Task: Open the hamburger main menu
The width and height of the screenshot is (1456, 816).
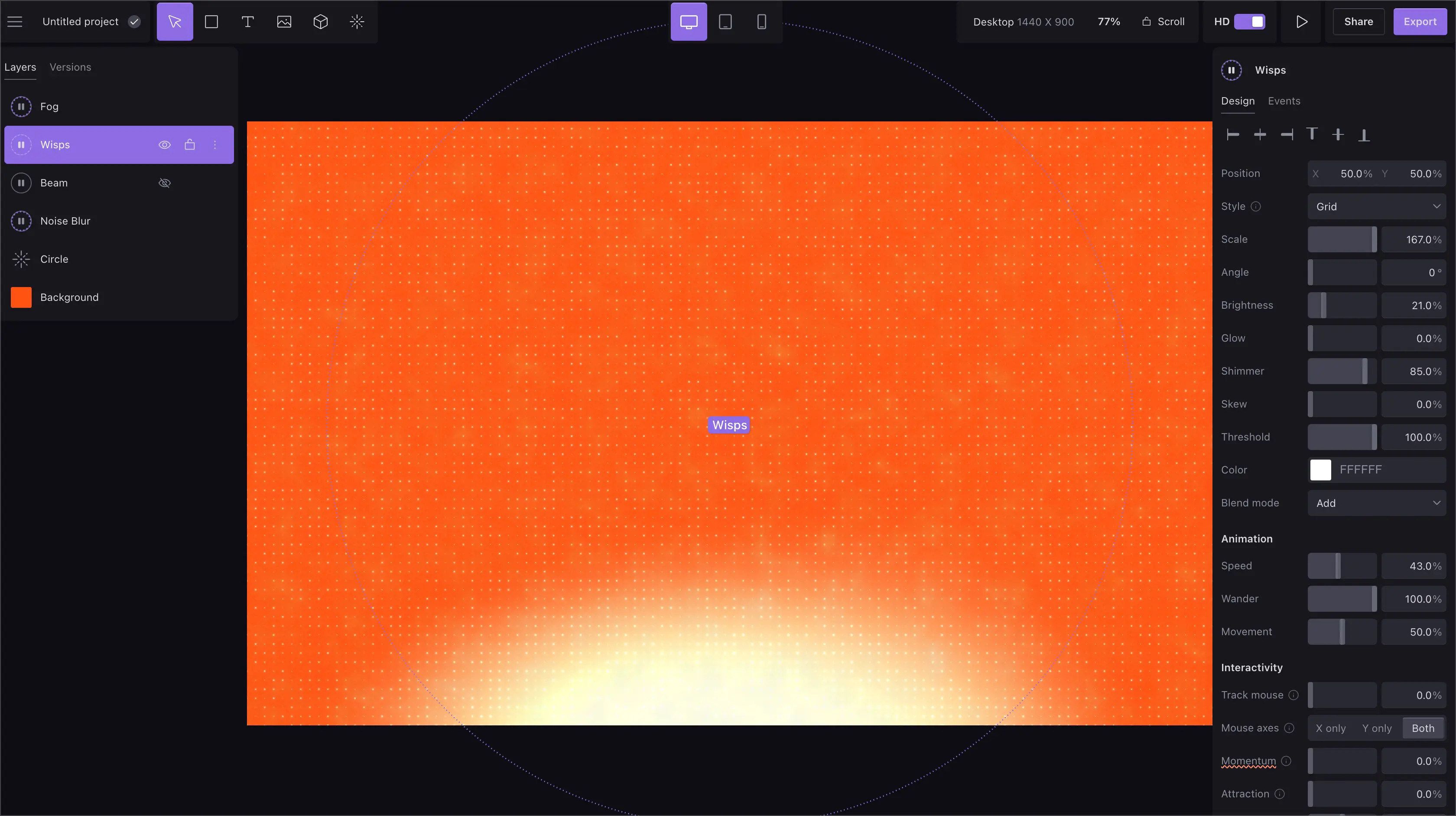Action: coord(15,22)
